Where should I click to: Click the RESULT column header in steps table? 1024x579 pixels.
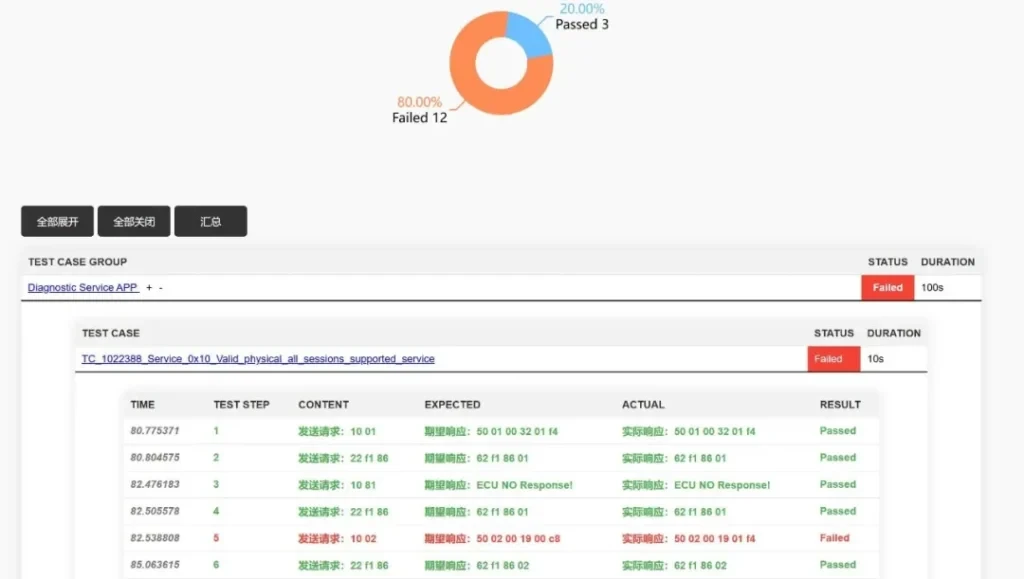pos(840,405)
